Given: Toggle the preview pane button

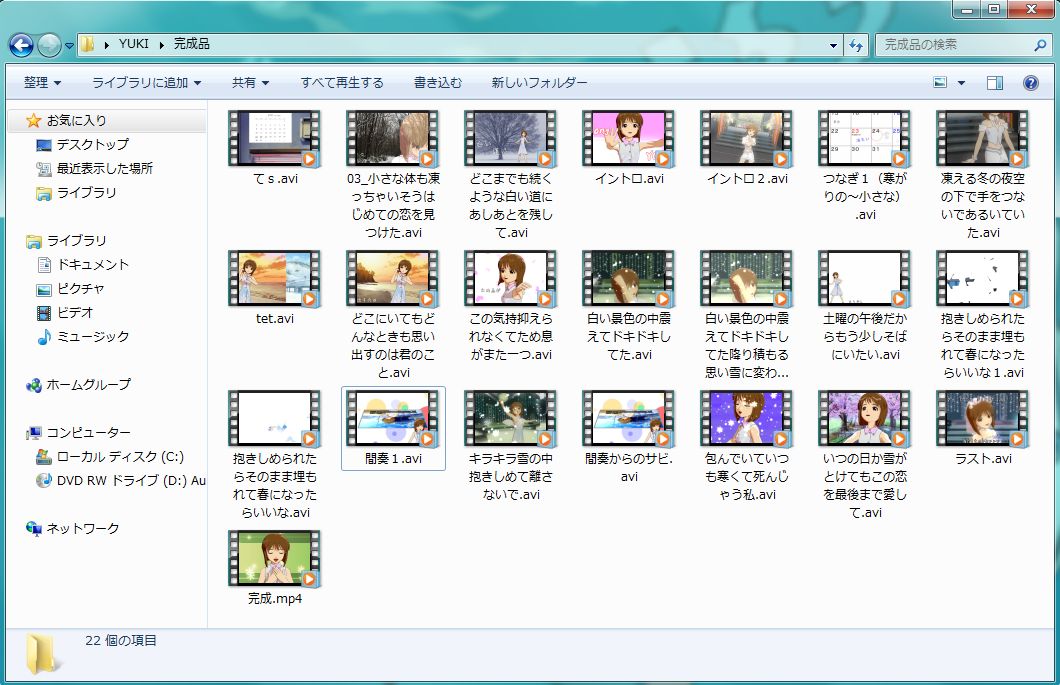Looking at the screenshot, I should [994, 82].
